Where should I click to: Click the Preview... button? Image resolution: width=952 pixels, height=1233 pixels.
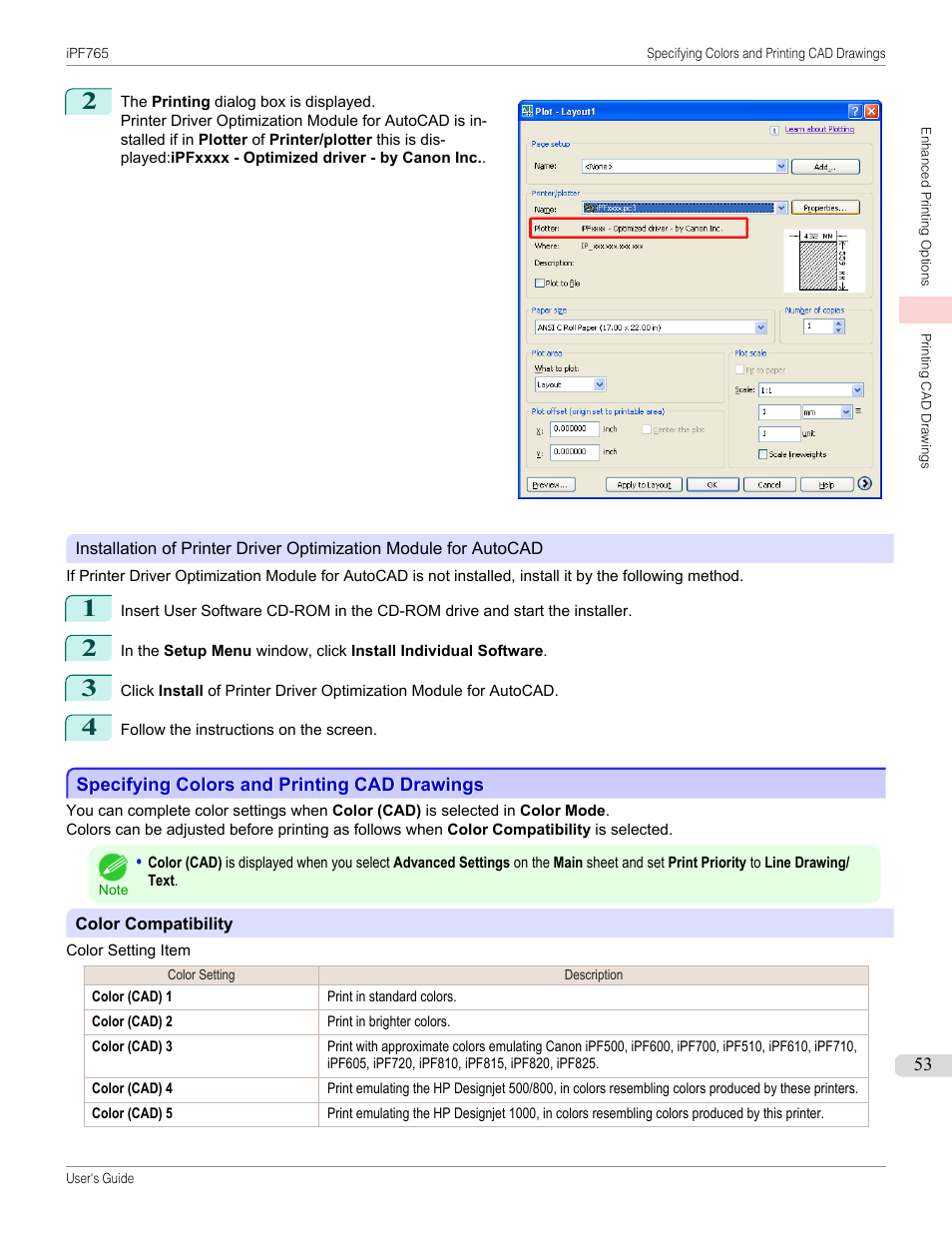click(550, 484)
